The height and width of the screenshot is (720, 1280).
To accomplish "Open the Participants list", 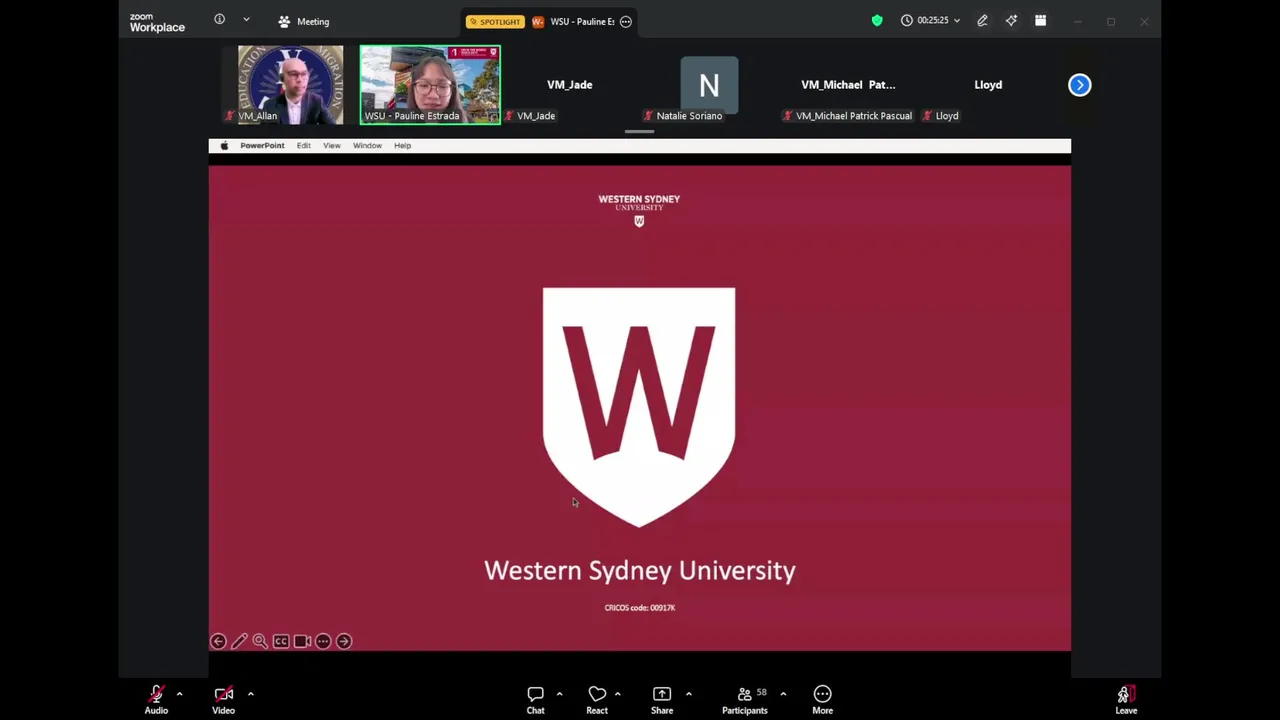I will click(x=745, y=700).
